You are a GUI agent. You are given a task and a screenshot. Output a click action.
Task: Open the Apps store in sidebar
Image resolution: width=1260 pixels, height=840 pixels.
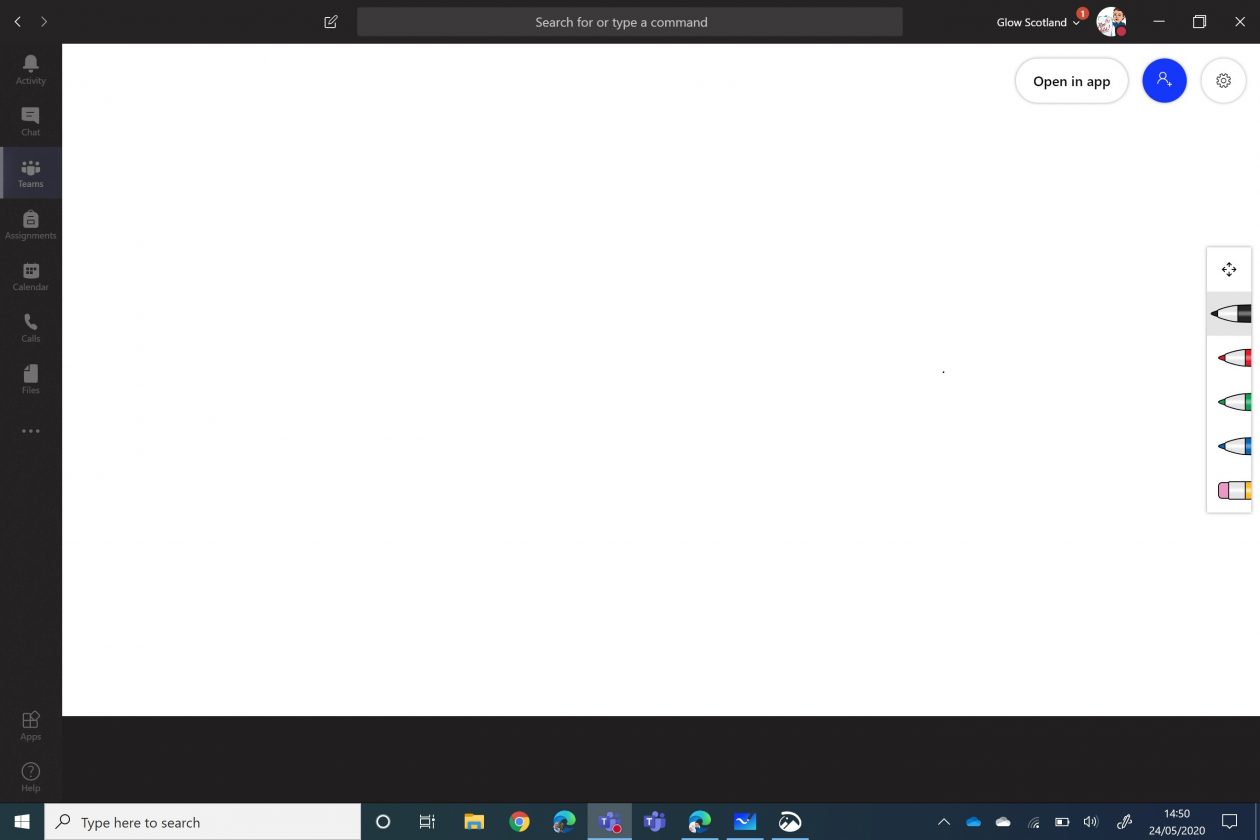coord(30,726)
